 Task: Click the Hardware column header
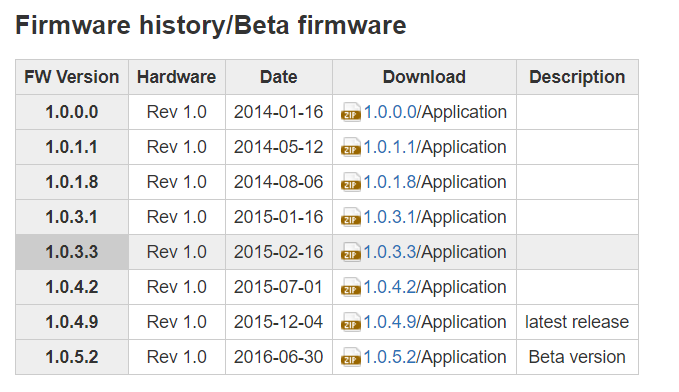coord(177,77)
